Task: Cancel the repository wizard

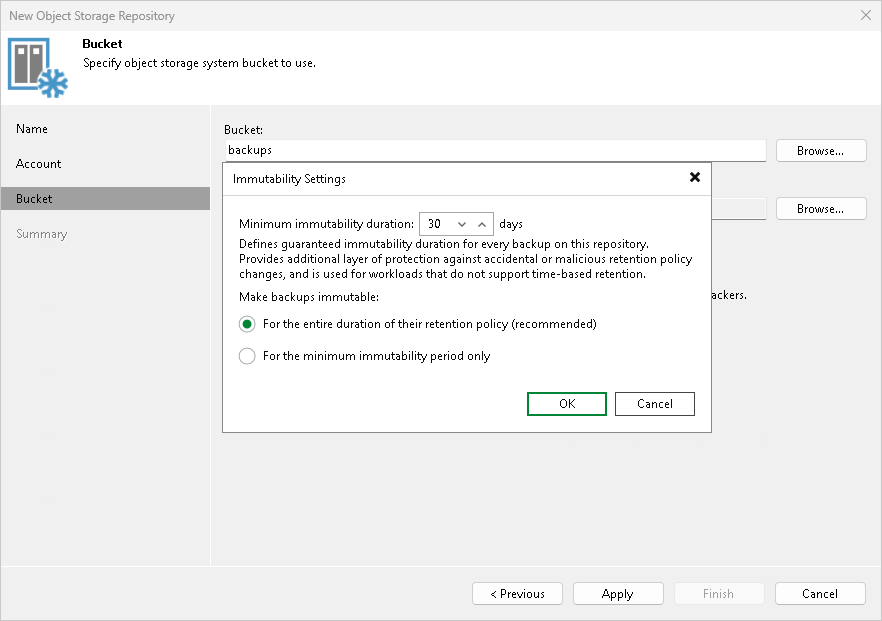Action: 820,593
